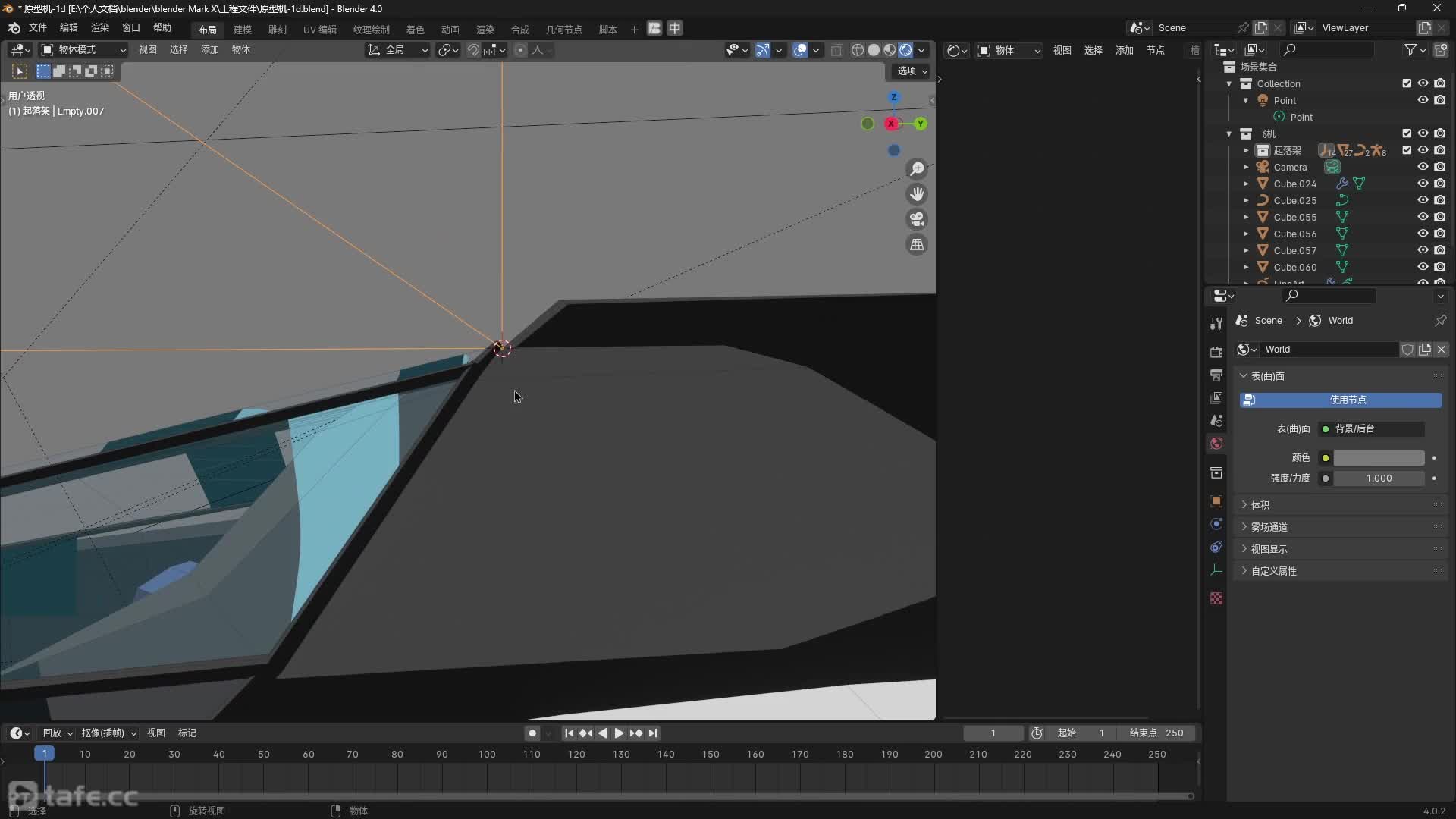Open the Output properties tab
This screenshot has width=1456, height=819.
pos(1216,375)
